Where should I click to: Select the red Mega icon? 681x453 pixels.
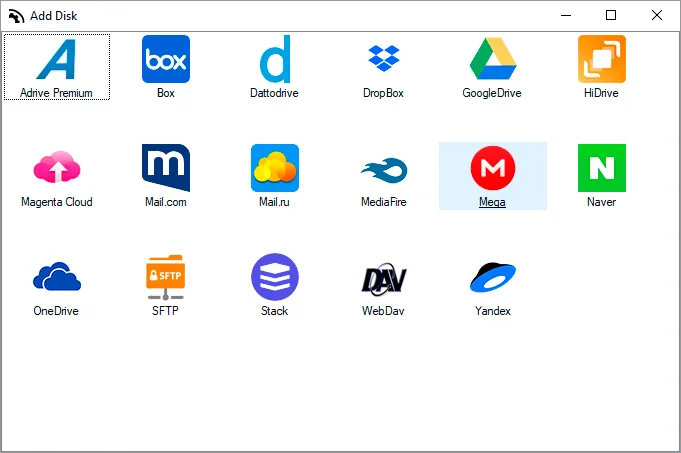point(493,168)
